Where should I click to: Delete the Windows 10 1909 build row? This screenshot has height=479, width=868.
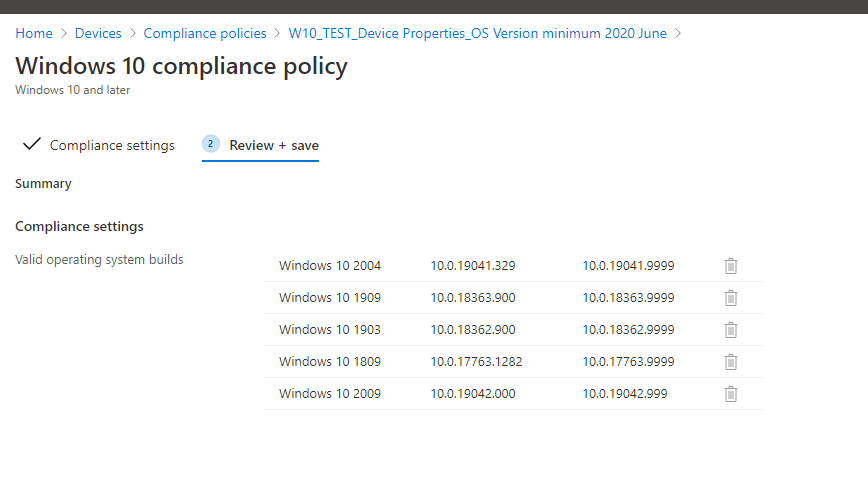tap(731, 298)
